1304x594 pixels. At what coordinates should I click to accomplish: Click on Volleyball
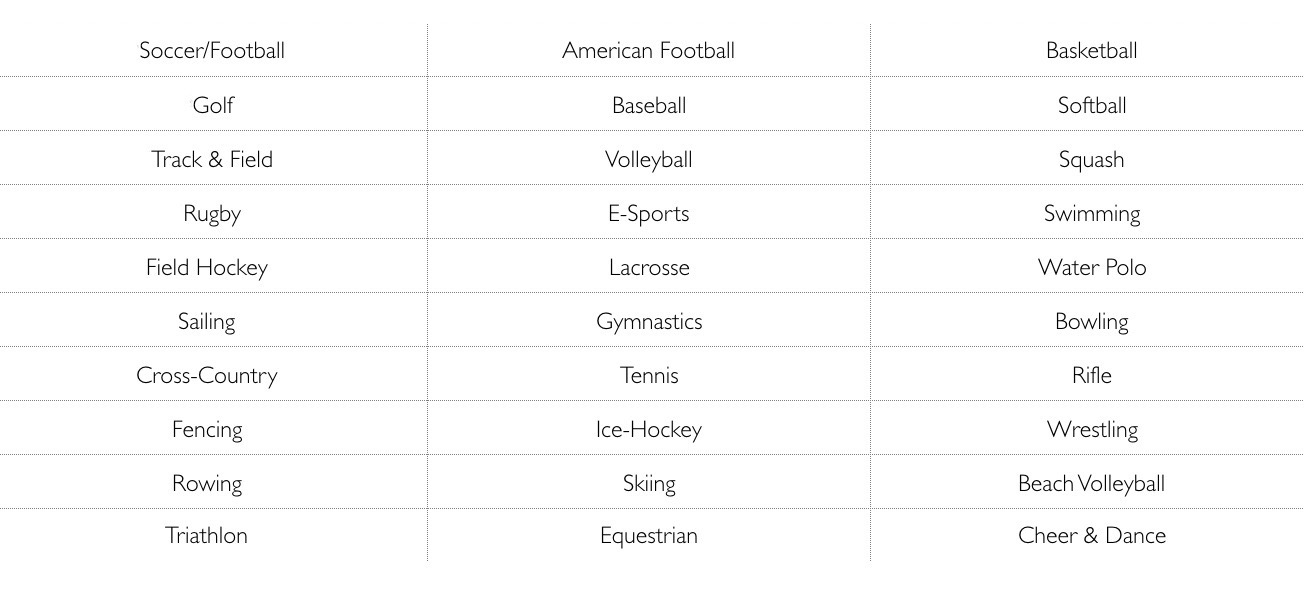point(648,159)
